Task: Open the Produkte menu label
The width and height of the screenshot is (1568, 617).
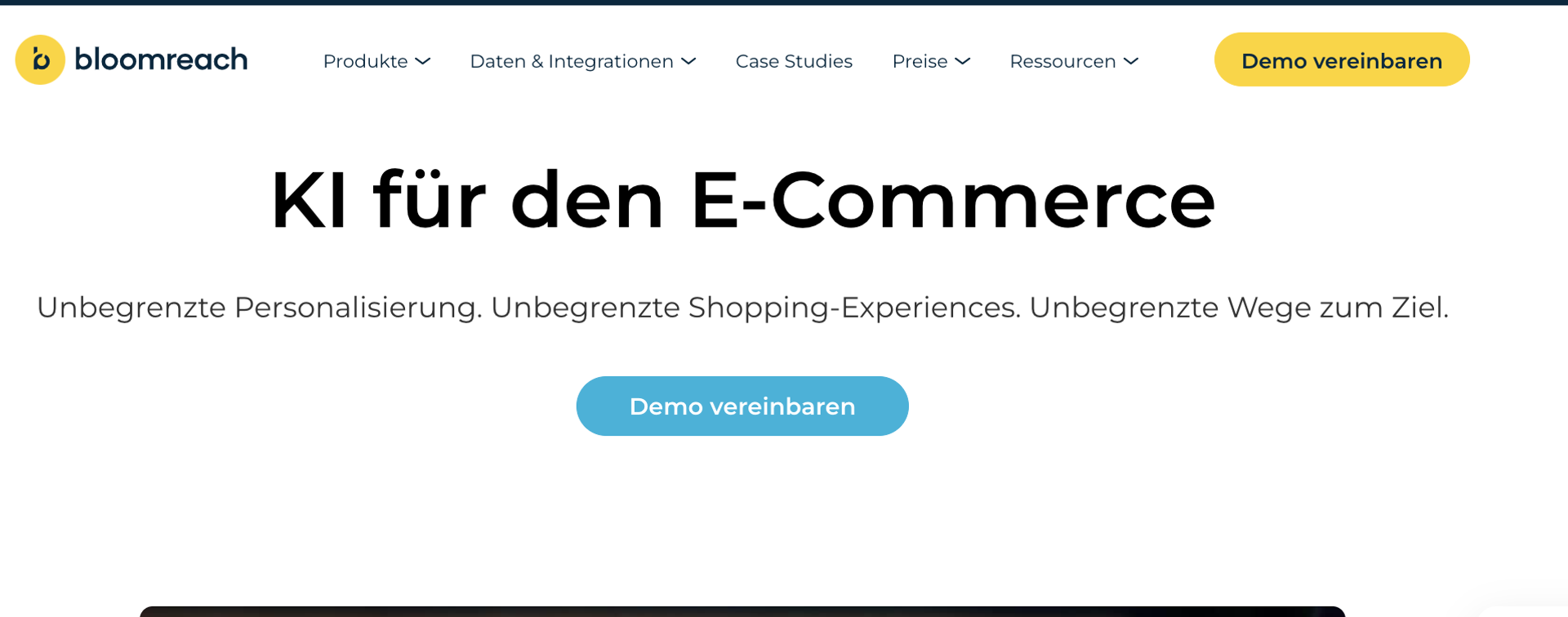Action: tap(365, 61)
